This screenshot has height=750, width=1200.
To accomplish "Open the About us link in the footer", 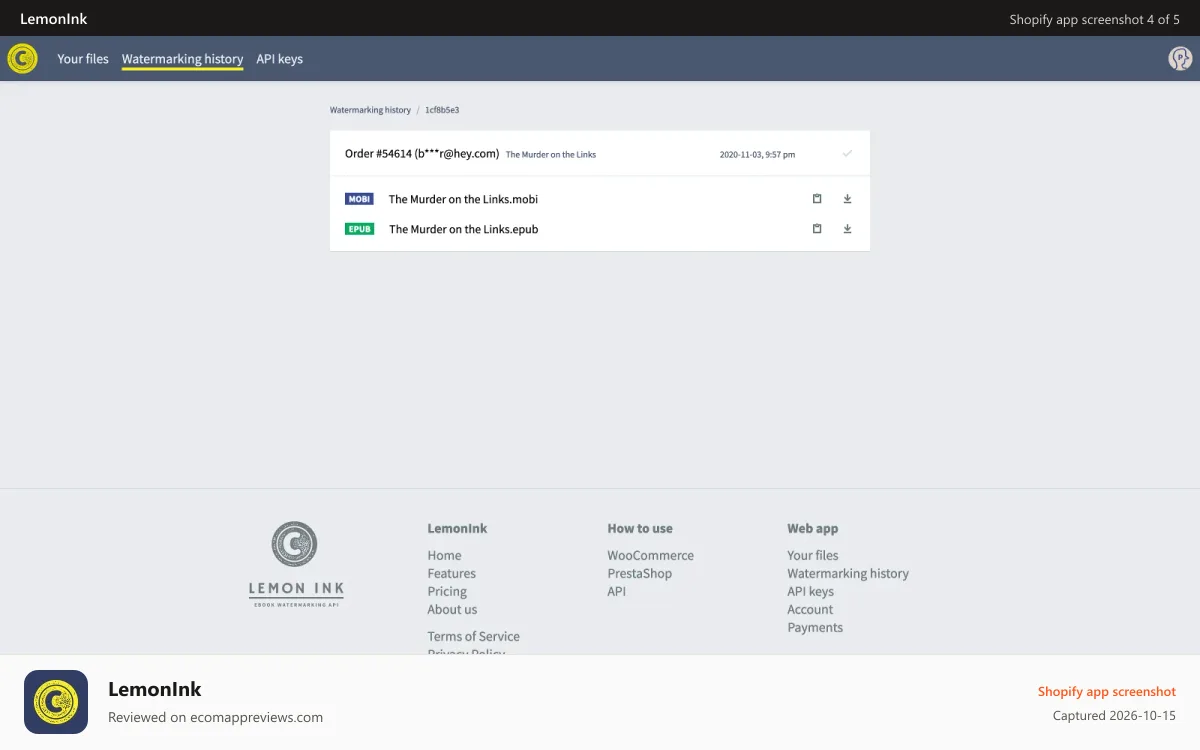I will (452, 609).
